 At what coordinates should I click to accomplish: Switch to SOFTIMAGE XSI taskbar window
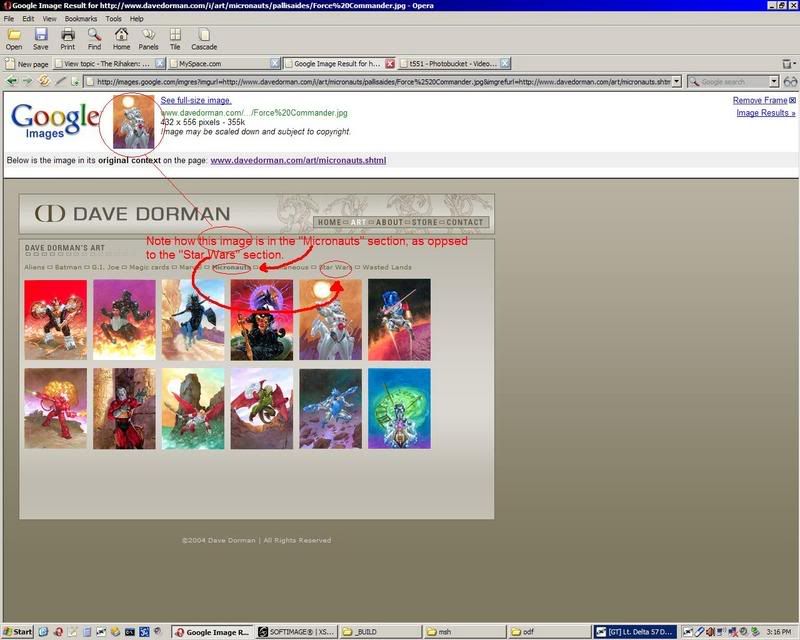(x=296, y=632)
